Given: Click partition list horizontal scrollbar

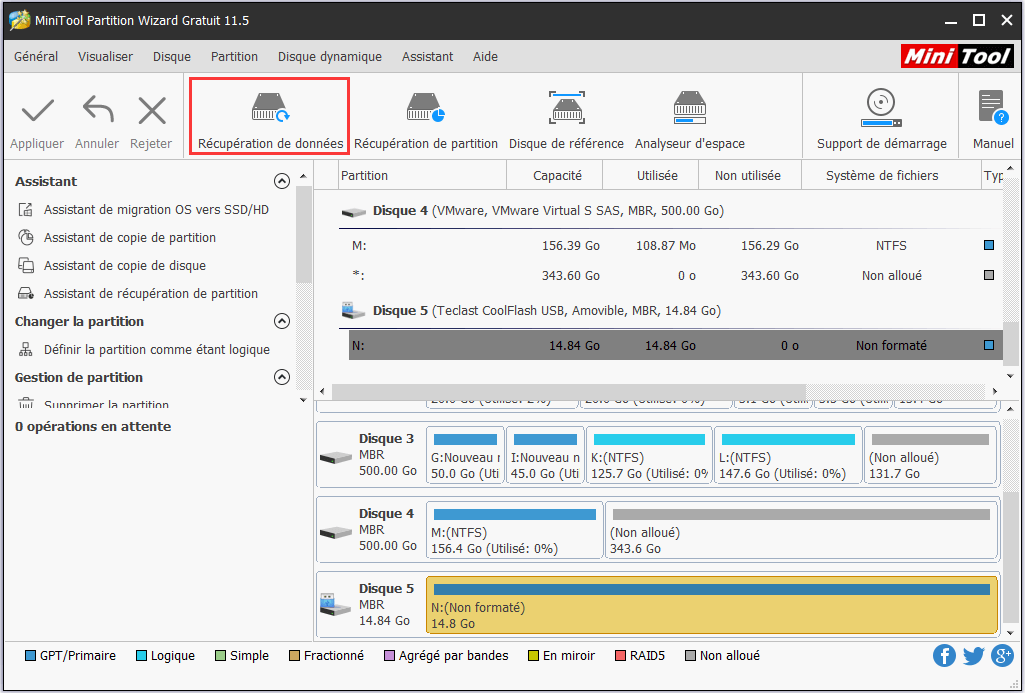Looking at the screenshot, I should (569, 391).
